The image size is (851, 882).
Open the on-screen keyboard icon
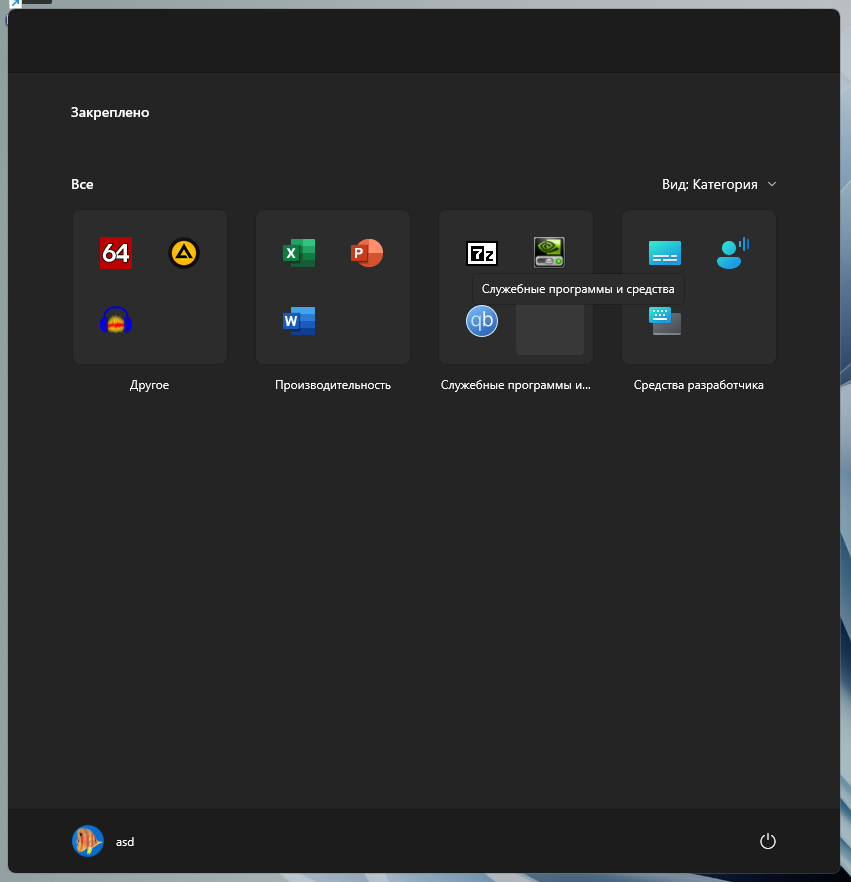click(665, 321)
